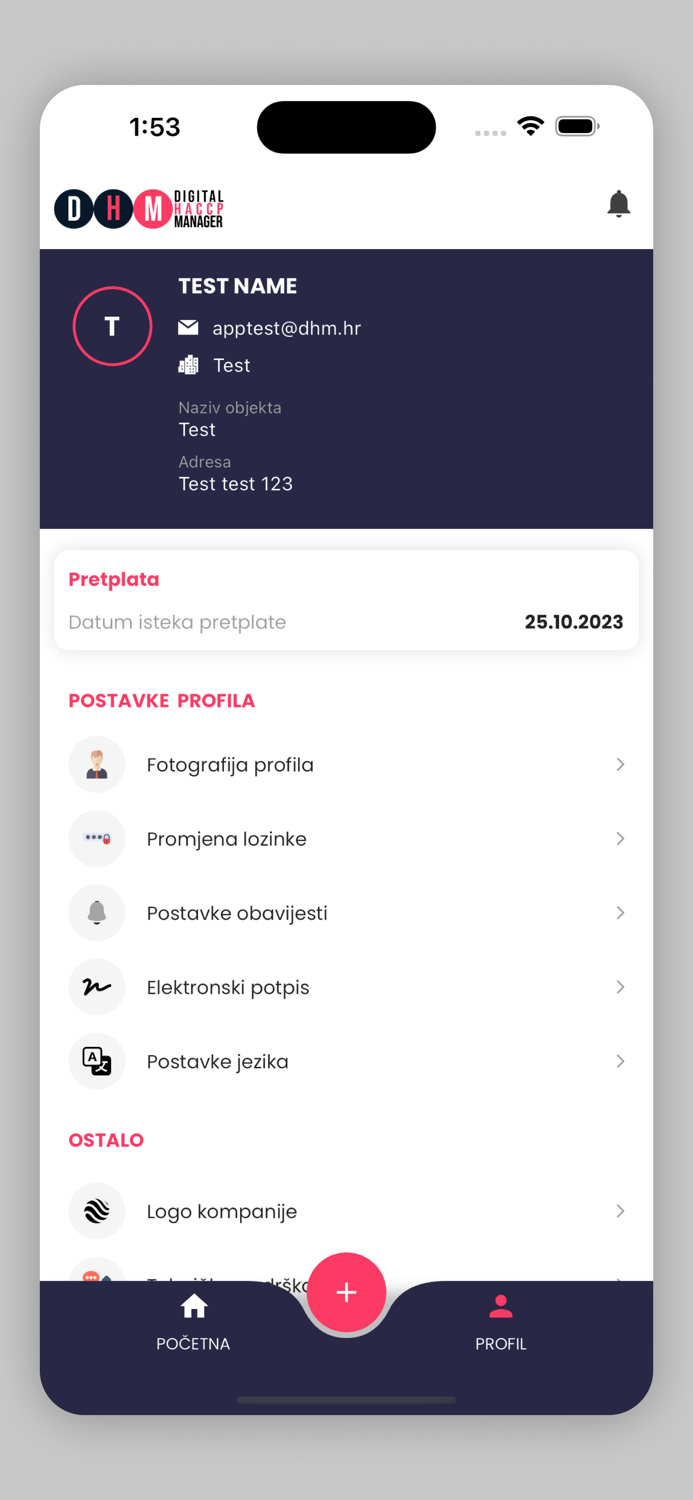Switch to the Početna home tab
Viewport: 693px width, 1500px height.
pyautogui.click(x=193, y=1322)
